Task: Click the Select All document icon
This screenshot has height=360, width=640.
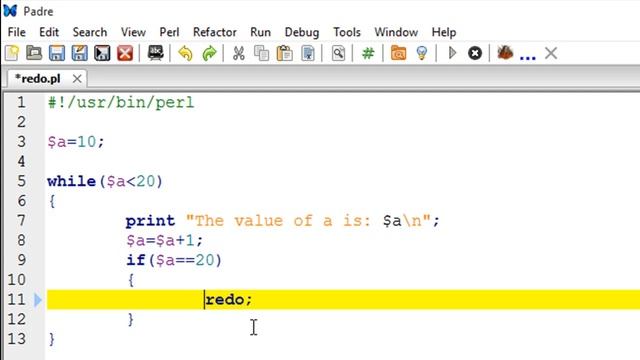Action: coord(308,53)
